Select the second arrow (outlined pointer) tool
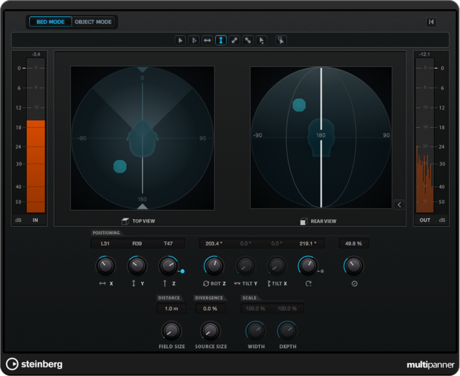Image resolution: width=460 pixels, height=376 pixels. tap(194, 41)
